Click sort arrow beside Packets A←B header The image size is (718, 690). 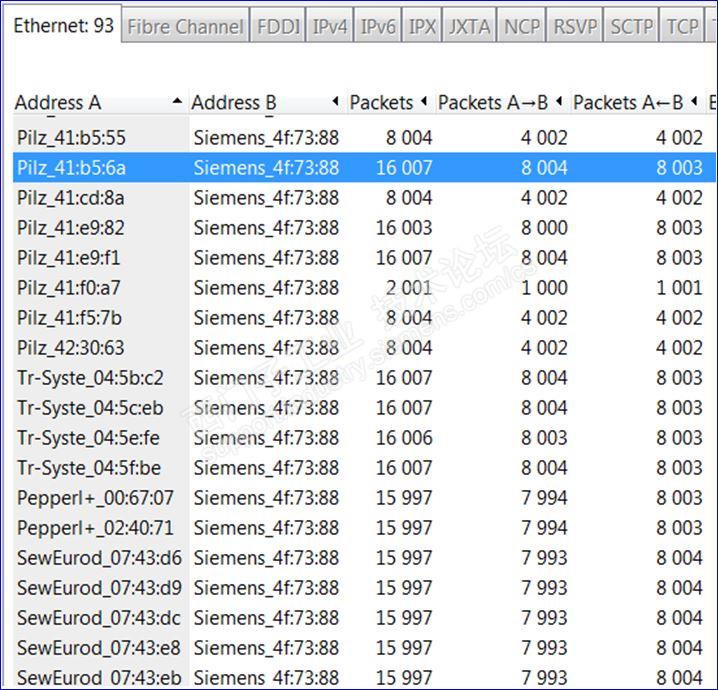tap(695, 101)
